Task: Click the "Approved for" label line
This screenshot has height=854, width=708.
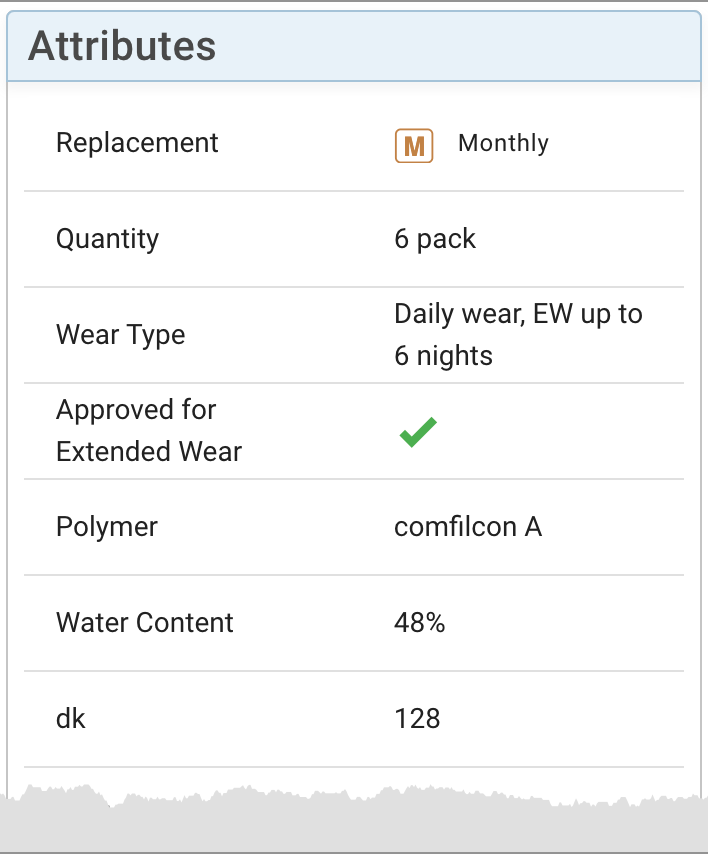Action: point(136,410)
